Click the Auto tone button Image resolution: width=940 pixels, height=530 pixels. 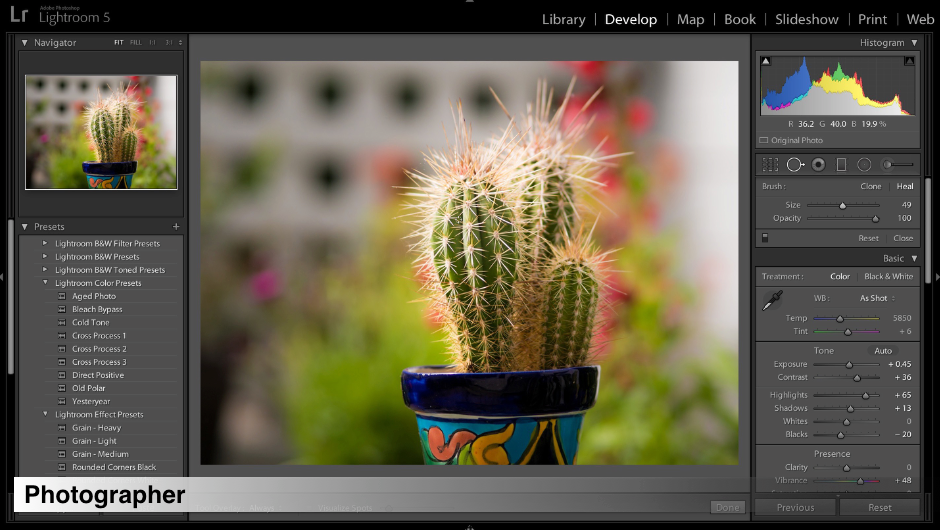click(x=883, y=351)
